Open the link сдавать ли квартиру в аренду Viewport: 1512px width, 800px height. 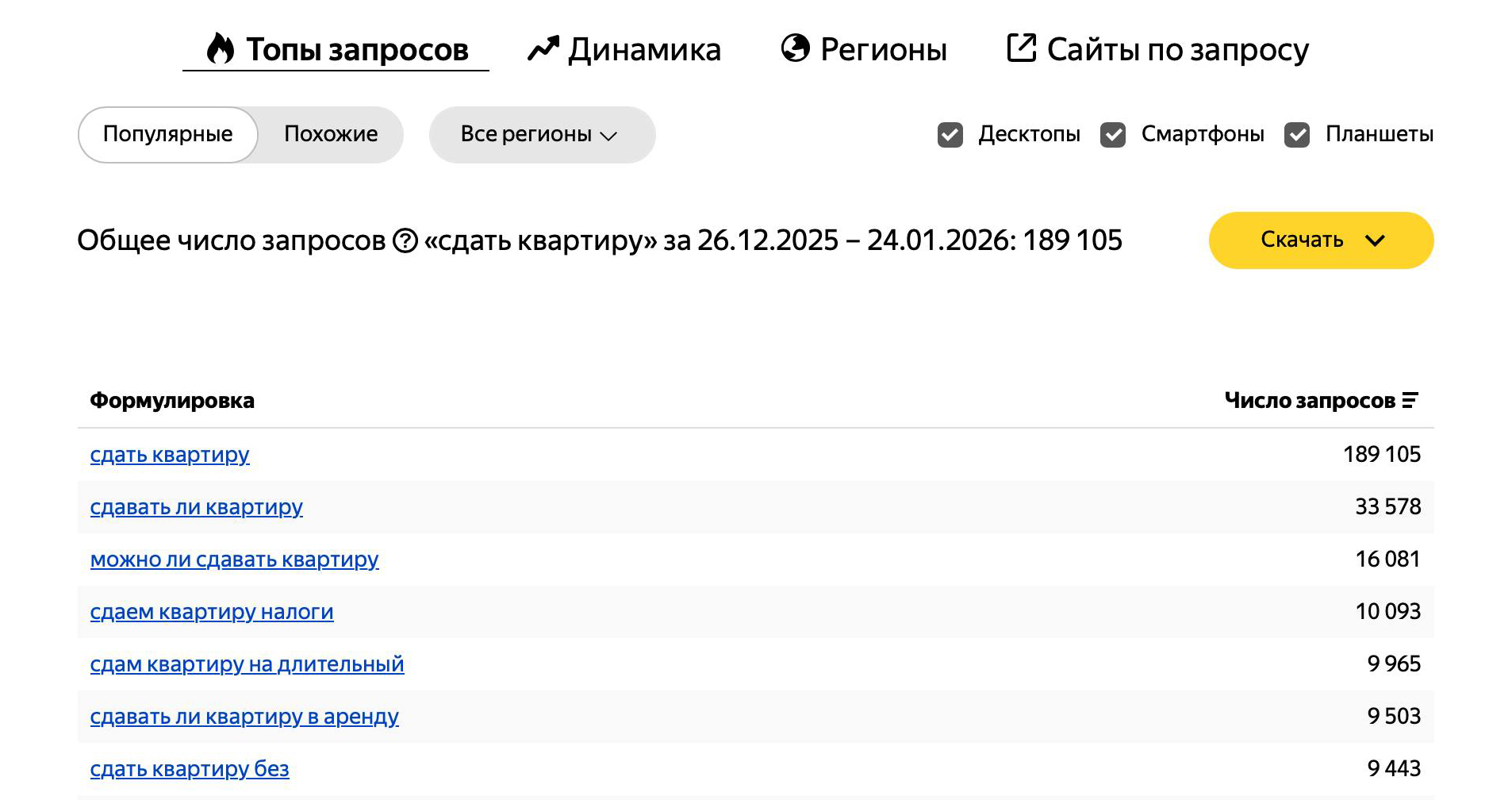coord(244,717)
